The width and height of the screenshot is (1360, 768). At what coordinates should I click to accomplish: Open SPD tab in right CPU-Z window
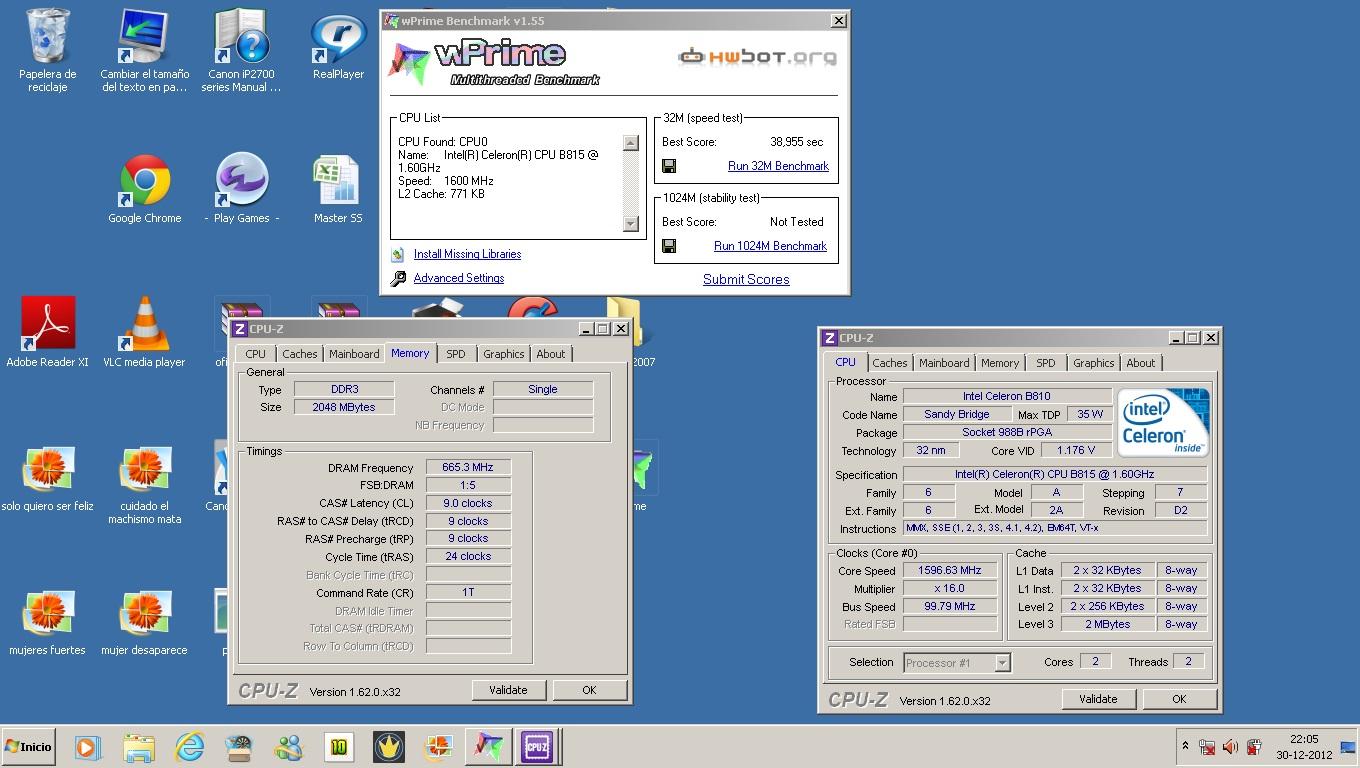pos(1046,363)
